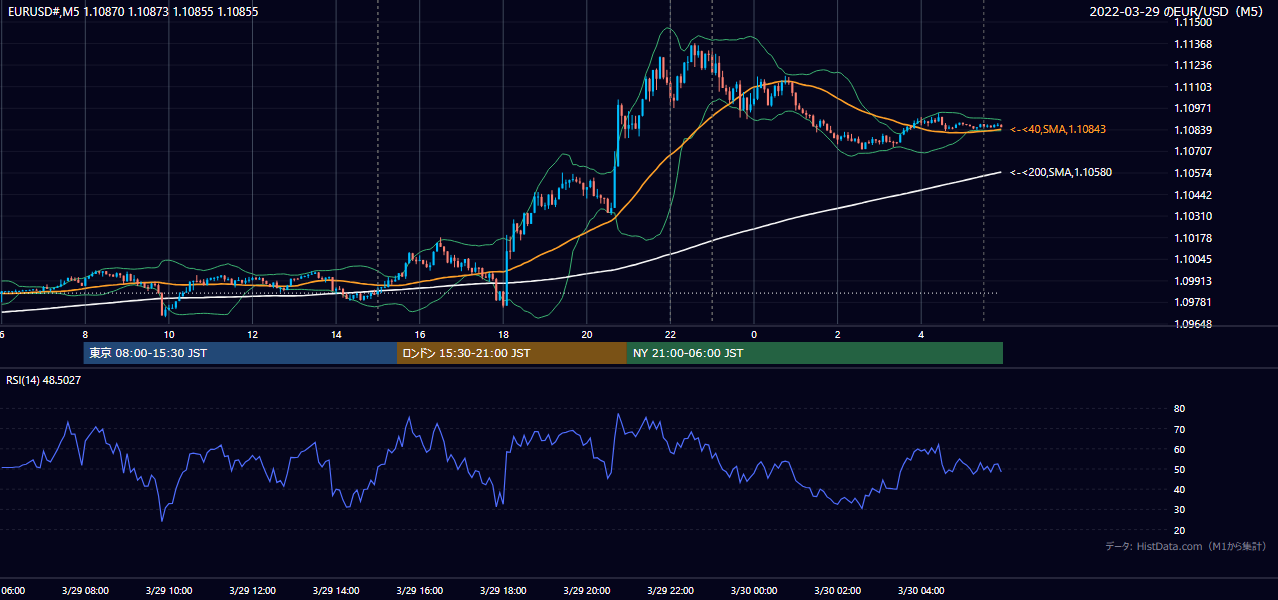Select the 東京 08:00-15:30 JST session bar
Screen dimensions: 1278x600
(x=240, y=353)
